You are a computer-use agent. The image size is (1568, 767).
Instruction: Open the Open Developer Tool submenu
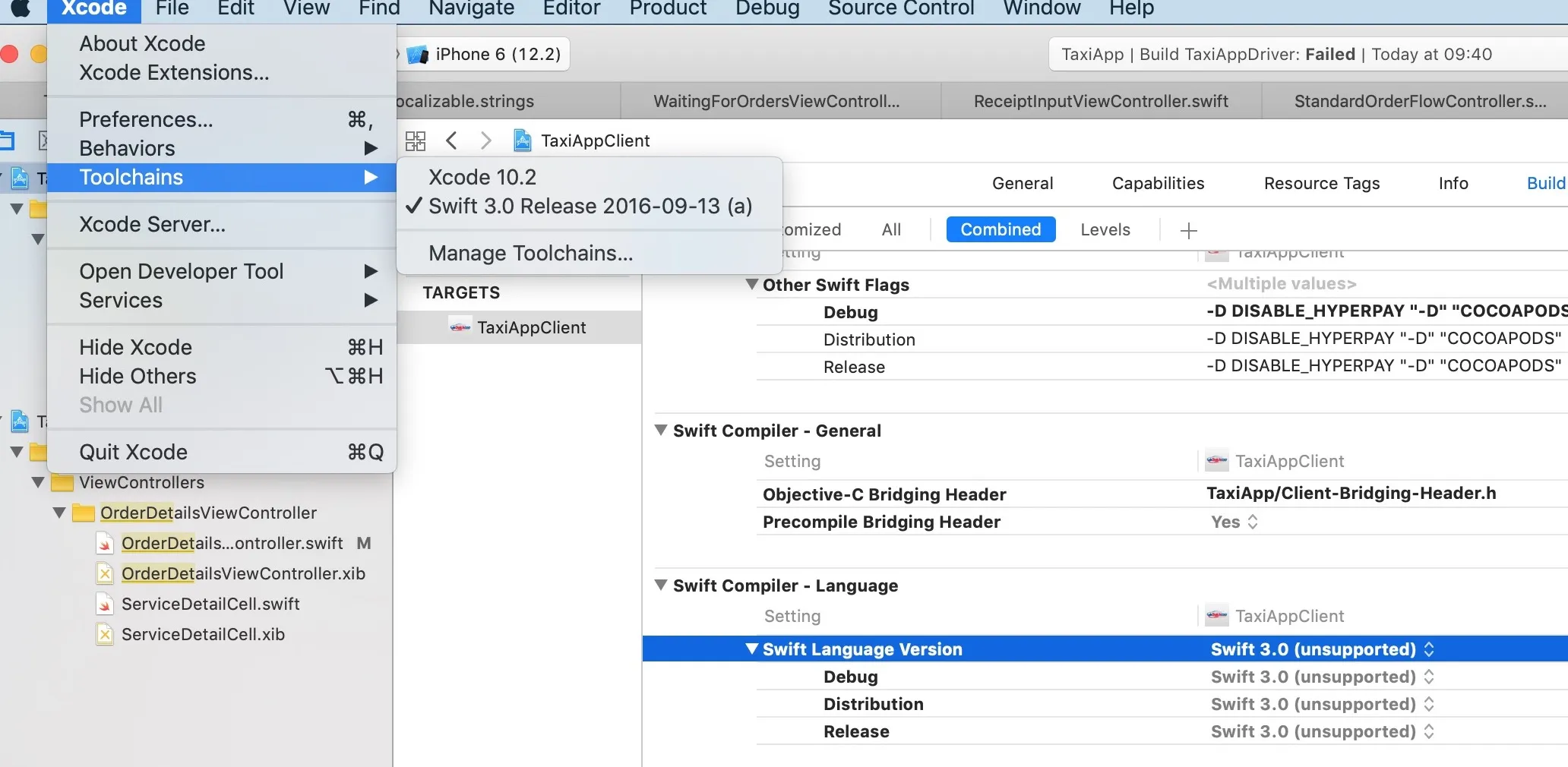(x=222, y=271)
